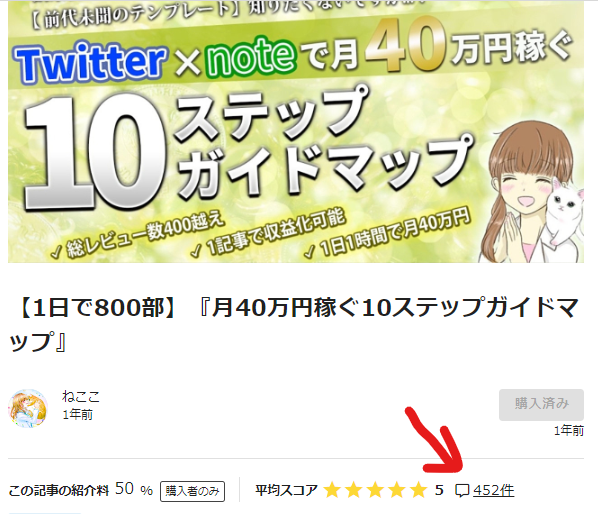Click the first yellow rating star

tap(332, 490)
